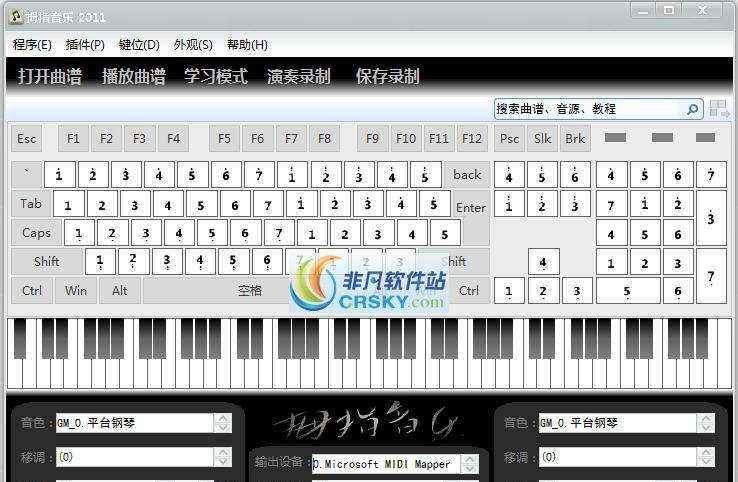Click the first note key right of Tab
Viewport: 738px width, 482px height.
[69, 204]
